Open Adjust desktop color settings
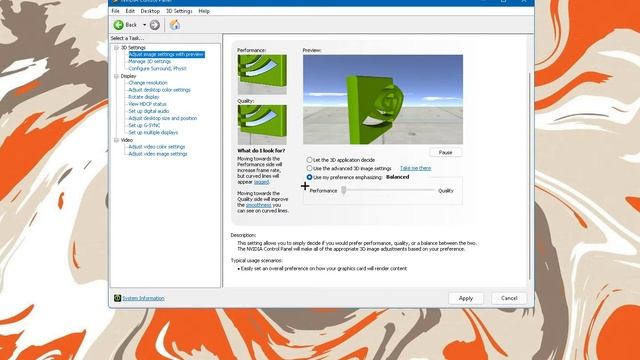The width and height of the screenshot is (640, 360). [160, 90]
